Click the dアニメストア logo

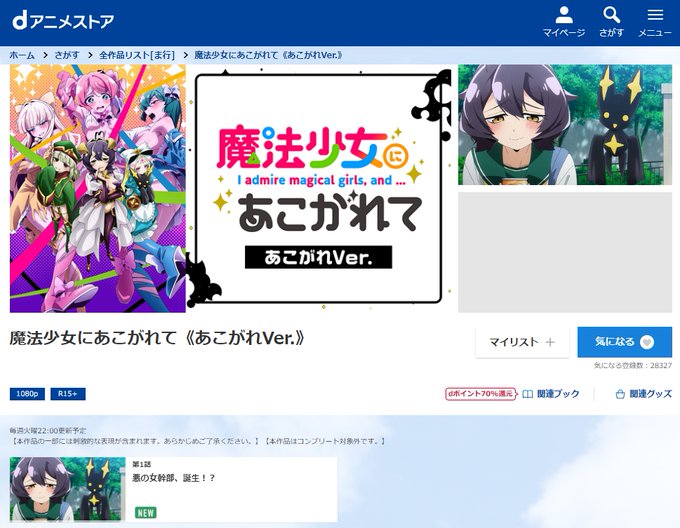click(x=63, y=21)
